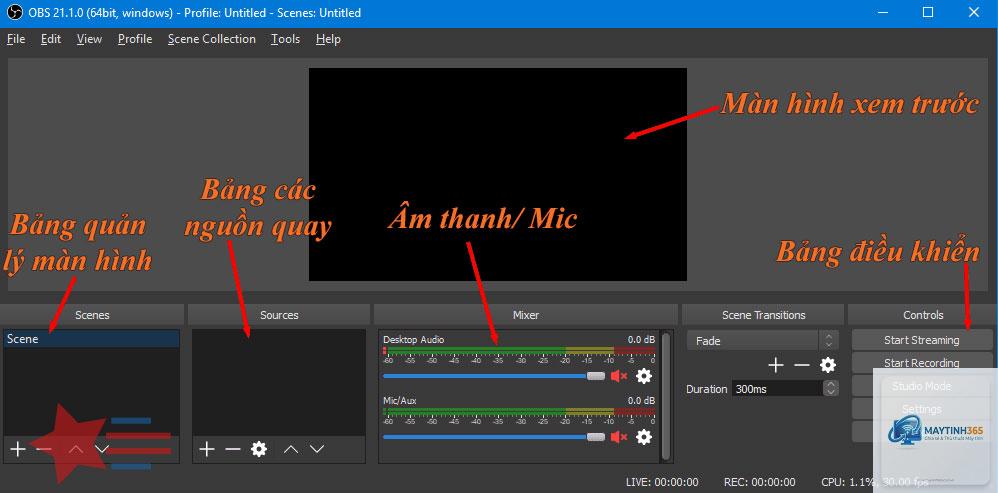This screenshot has height=493, width=998.
Task: Open transition properties gear icon
Action: point(827,365)
